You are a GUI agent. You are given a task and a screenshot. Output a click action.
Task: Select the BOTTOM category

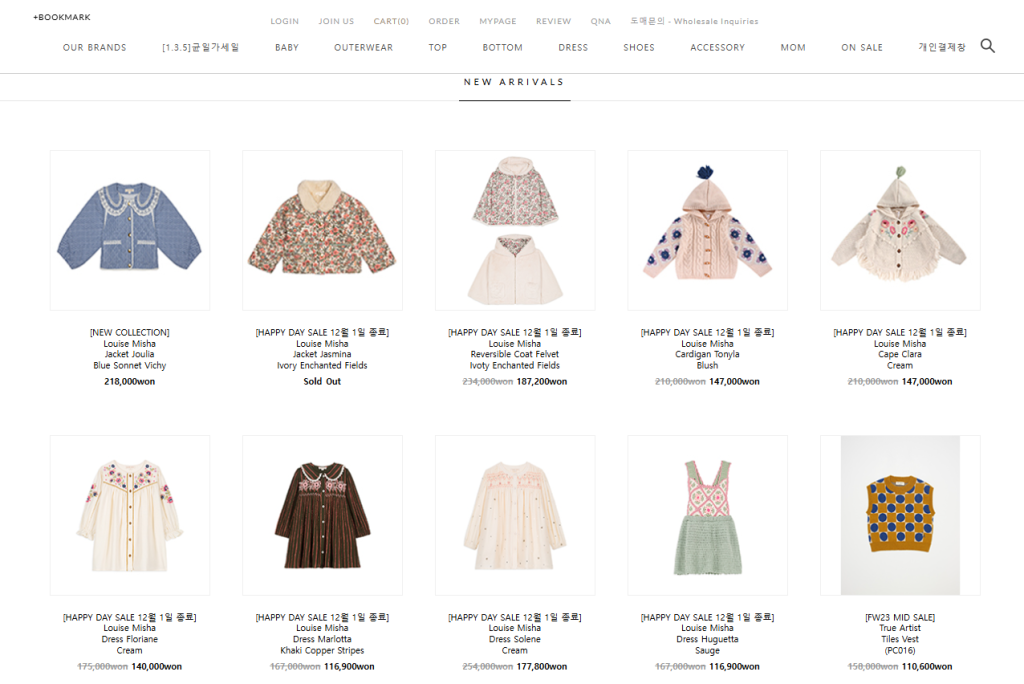pos(502,47)
